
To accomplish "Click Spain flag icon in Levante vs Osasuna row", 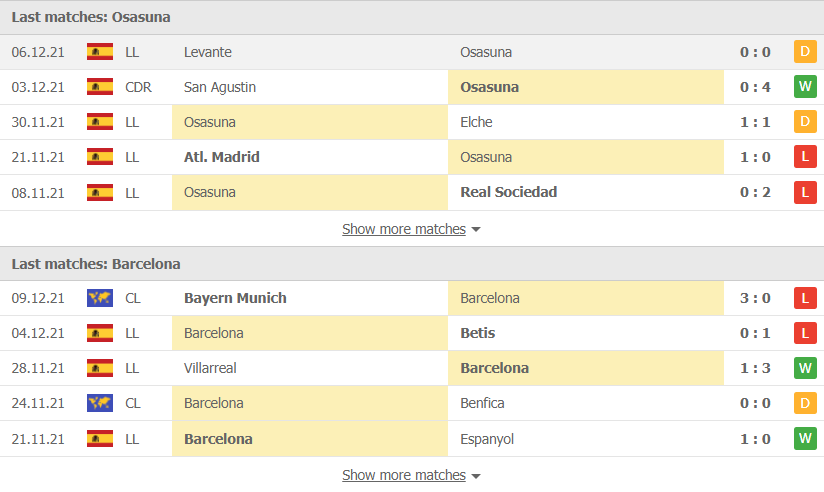I will (100, 52).
